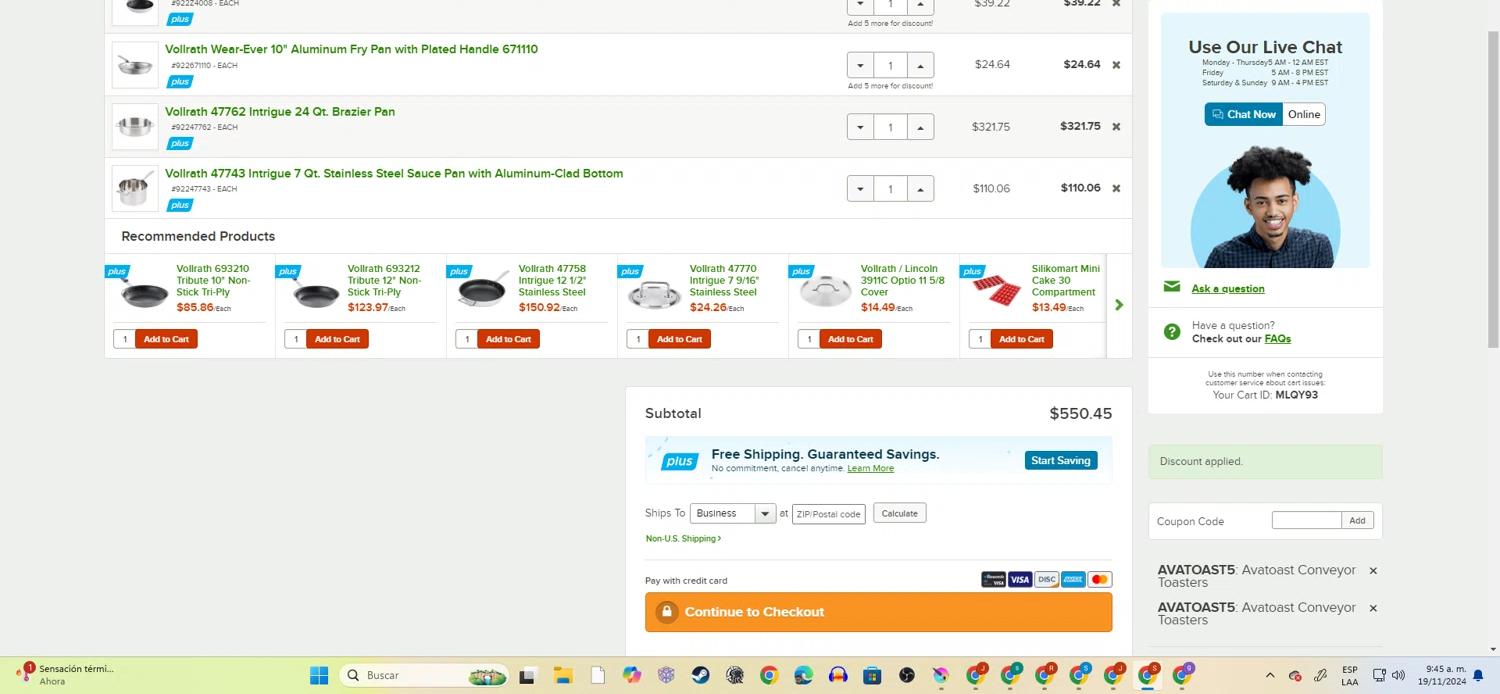Increase quantity of 47743 Sauce Pan
Image resolution: width=1500 pixels, height=694 pixels.
pos(920,188)
